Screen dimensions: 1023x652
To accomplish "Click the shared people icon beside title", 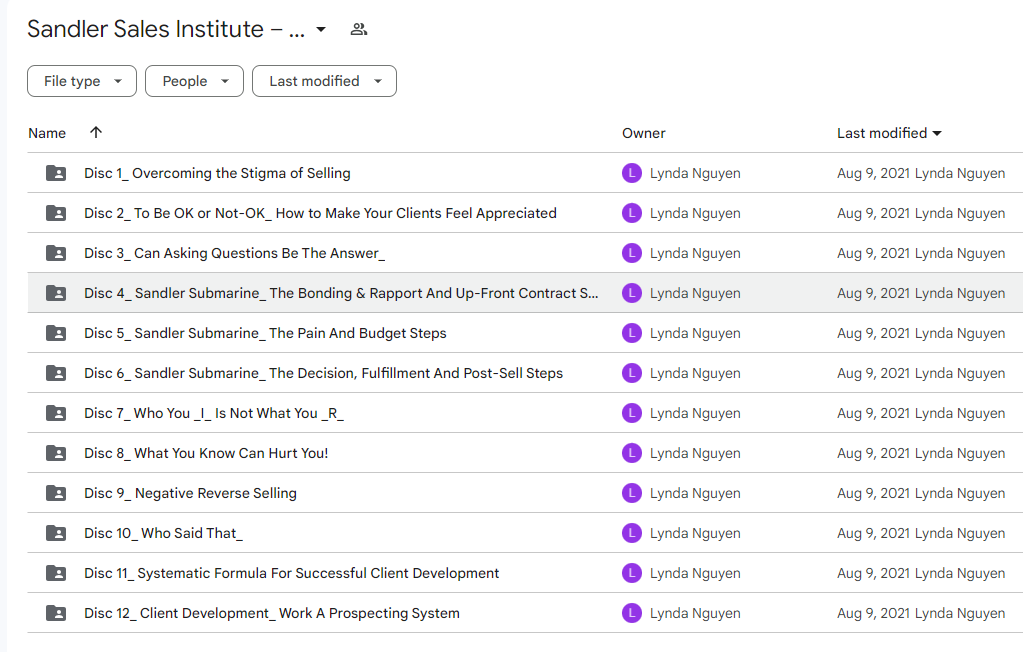I will click(x=359, y=29).
